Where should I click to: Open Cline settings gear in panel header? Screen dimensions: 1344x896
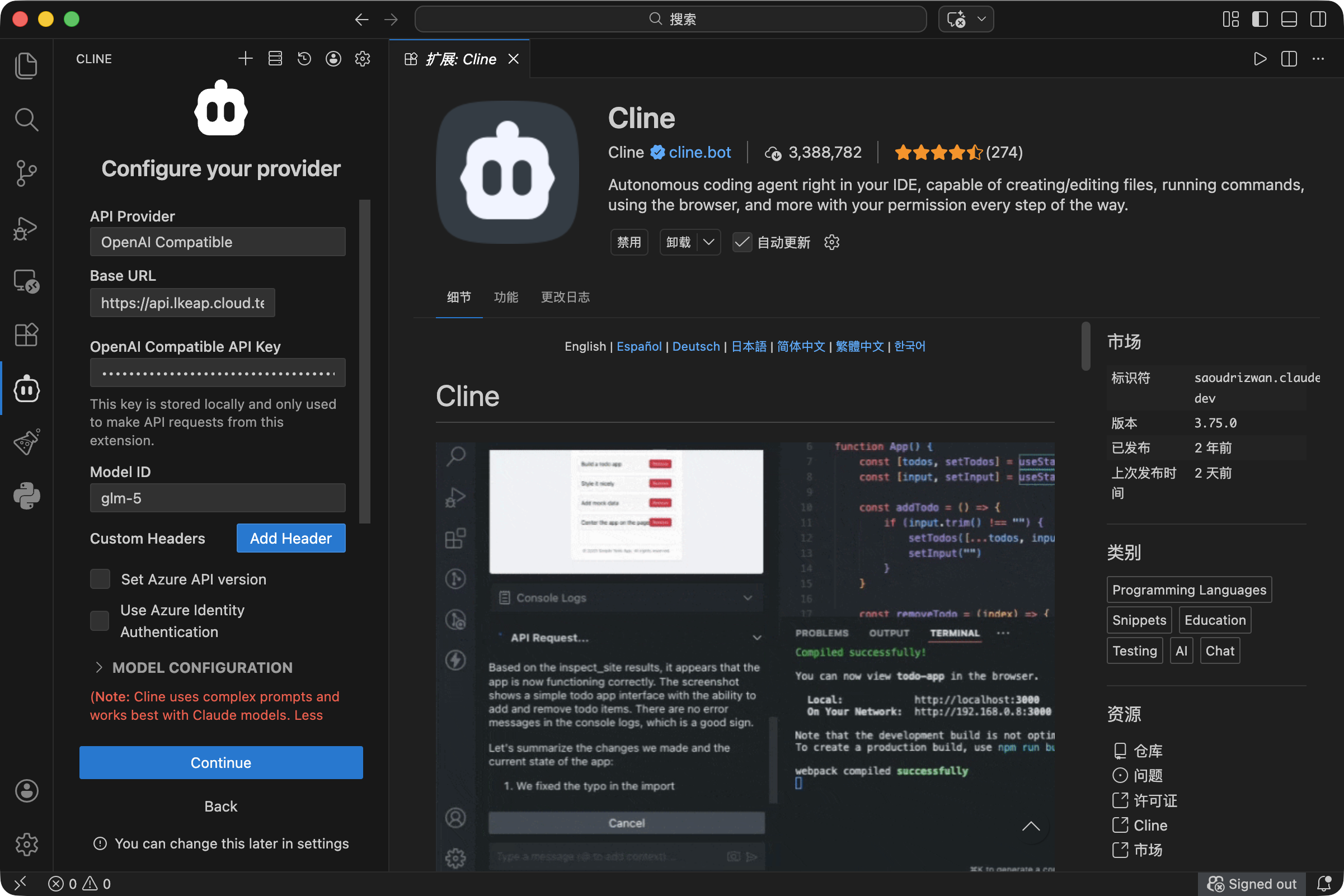coord(363,59)
